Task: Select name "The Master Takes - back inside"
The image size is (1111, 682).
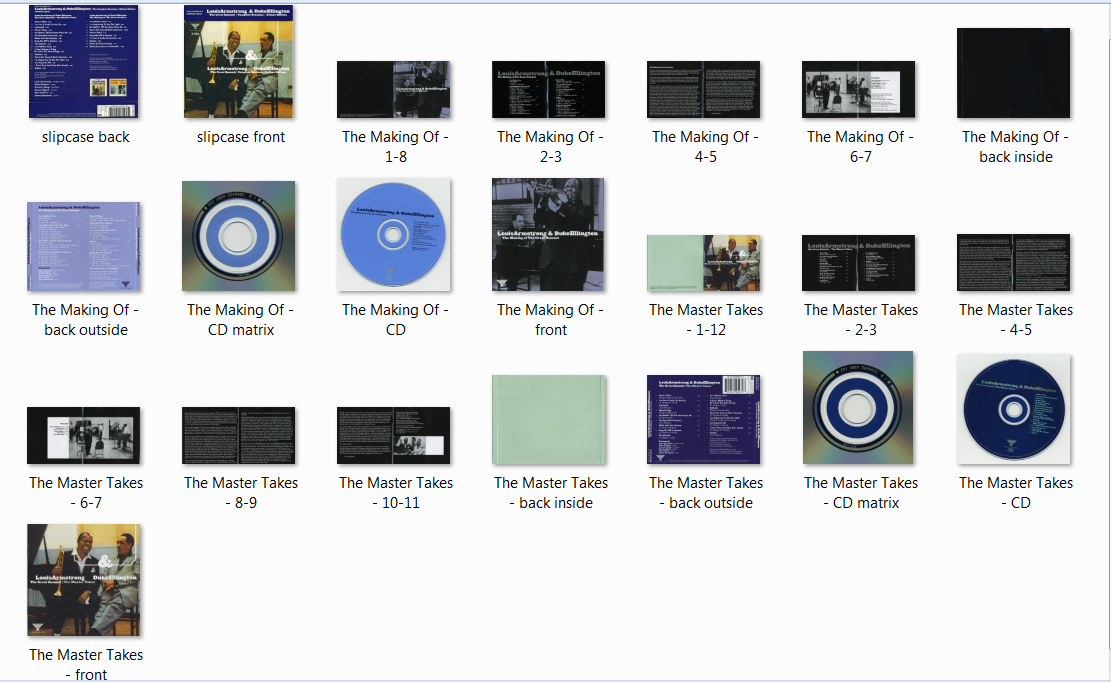Action: click(x=551, y=492)
